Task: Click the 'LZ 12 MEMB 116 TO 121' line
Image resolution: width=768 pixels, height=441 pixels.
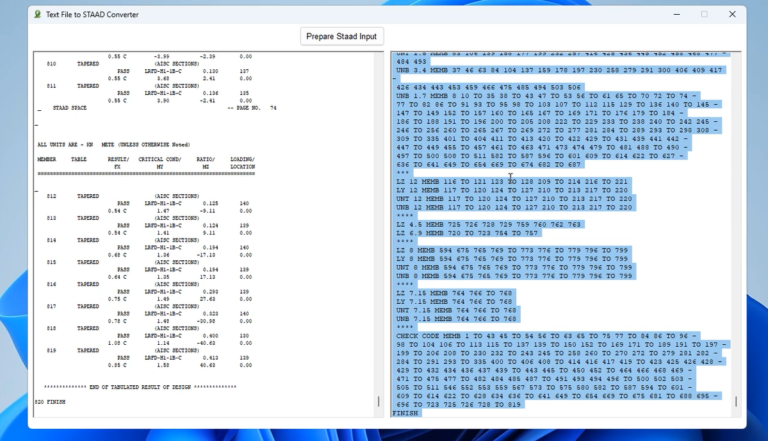Action: click(512, 182)
